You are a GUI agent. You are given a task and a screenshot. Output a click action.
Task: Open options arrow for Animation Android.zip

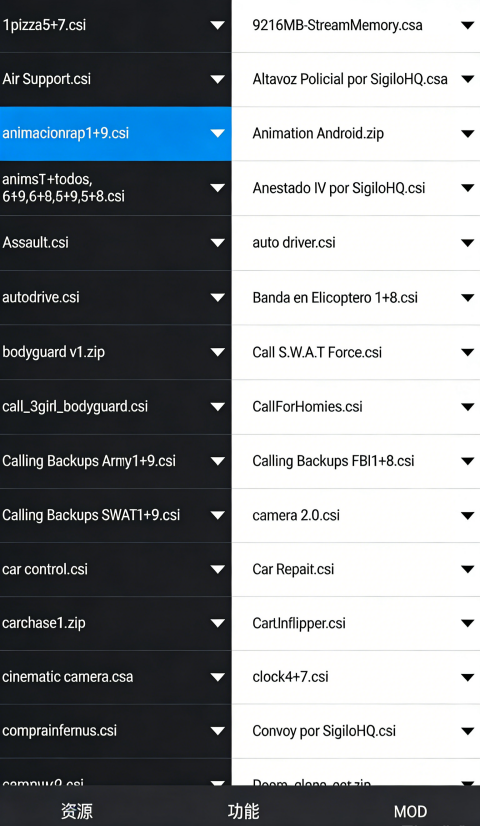[x=467, y=134]
